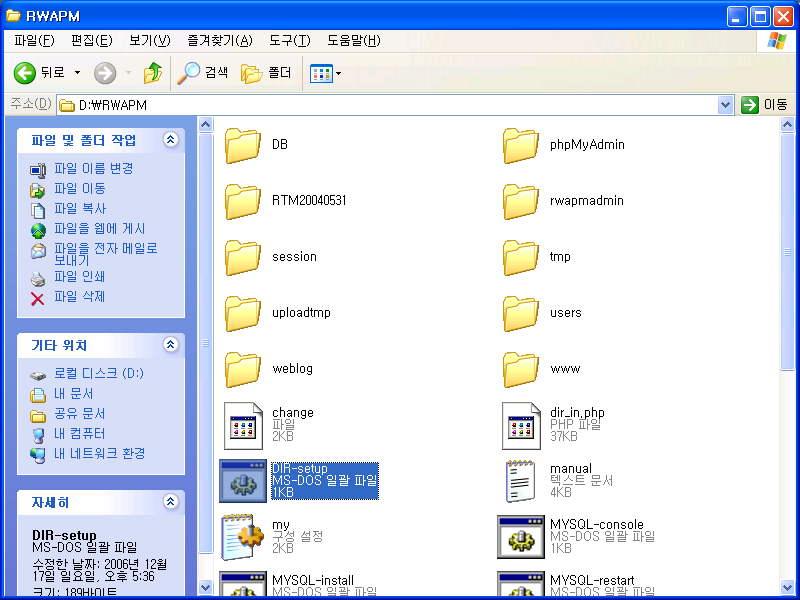Open the 도구(T) menu

pyautogui.click(x=289, y=41)
